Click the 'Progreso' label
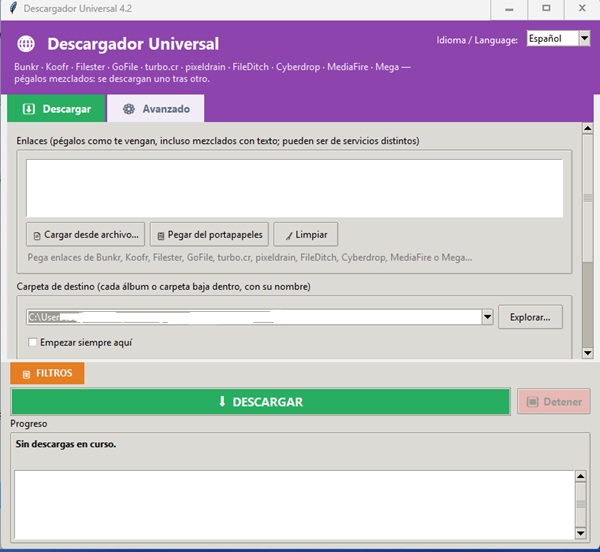The width and height of the screenshot is (600, 552). coord(29,424)
